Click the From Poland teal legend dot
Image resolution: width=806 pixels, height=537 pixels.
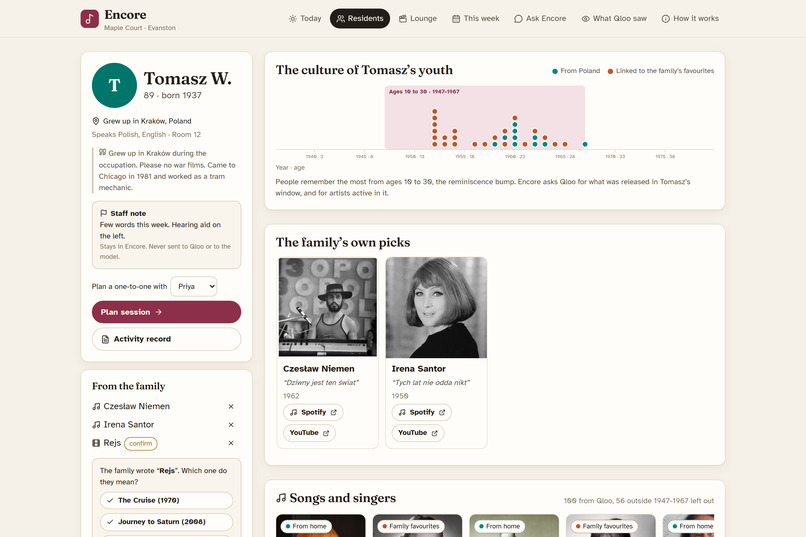[555, 71]
